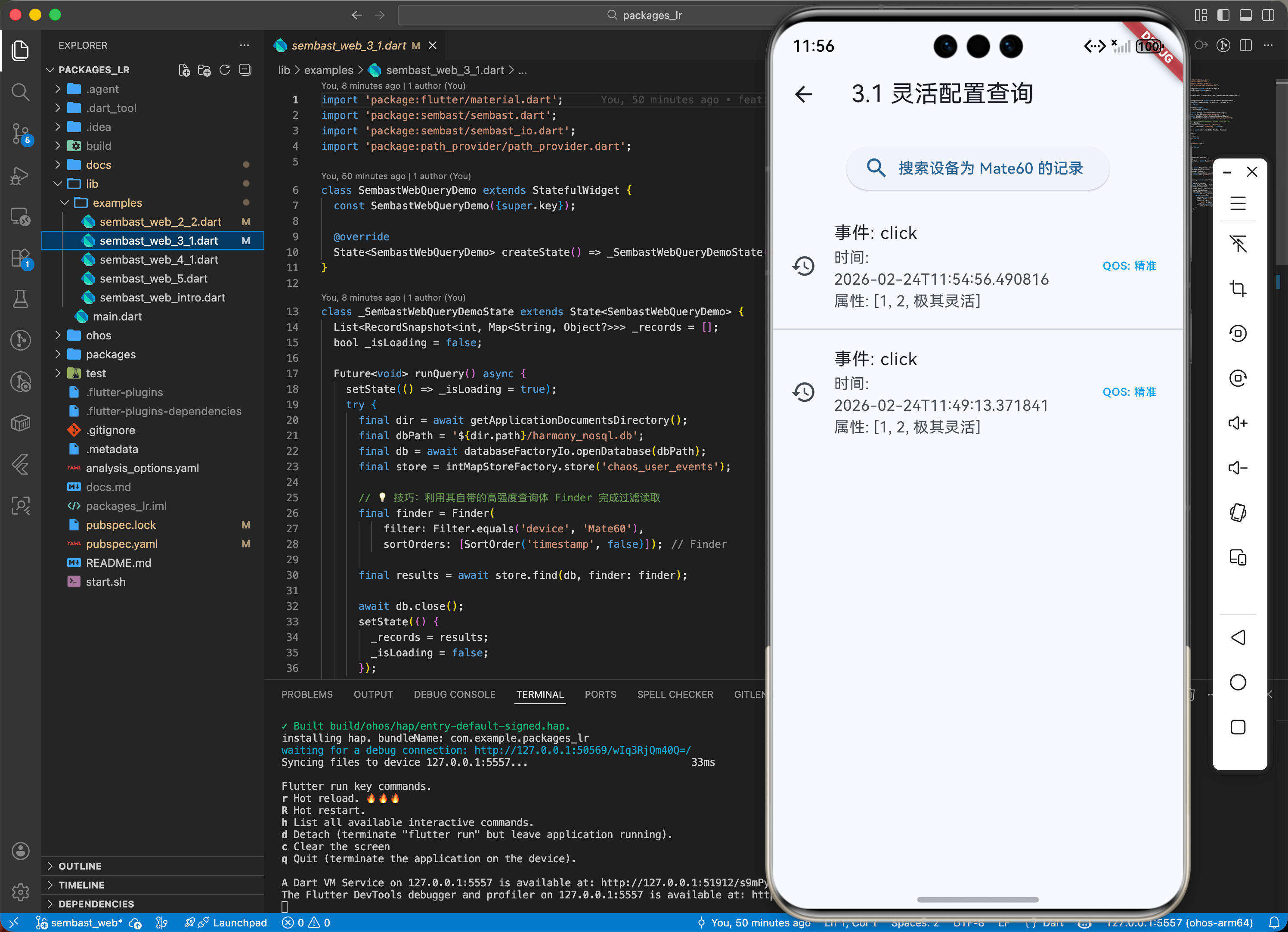Open the Run and Debug view
Image resolution: width=1288 pixels, height=932 pixels.
pyautogui.click(x=20, y=176)
